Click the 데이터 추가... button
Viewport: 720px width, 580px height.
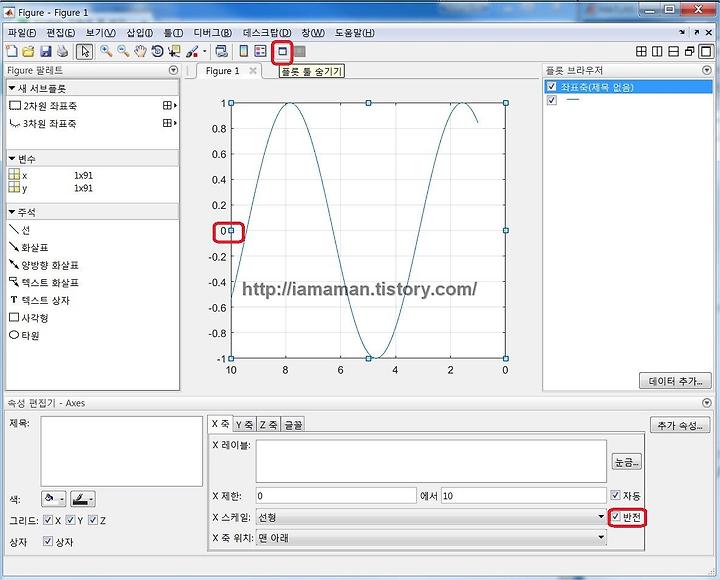click(675, 381)
